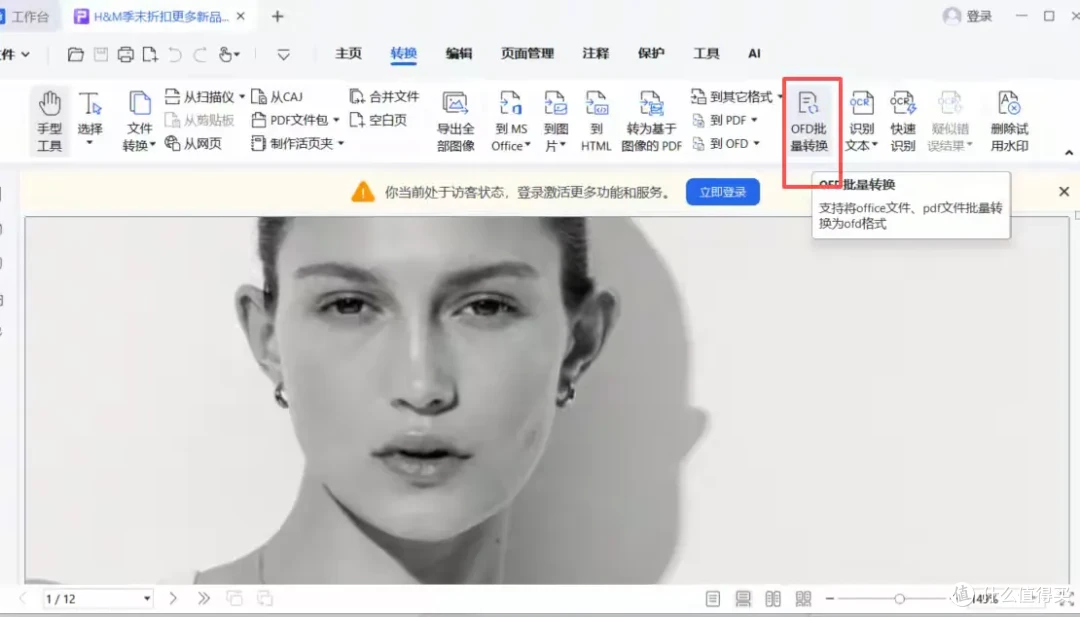This screenshot has height=617, width=1080.
Task: Add a new tab with plus button
Action: pos(278,17)
